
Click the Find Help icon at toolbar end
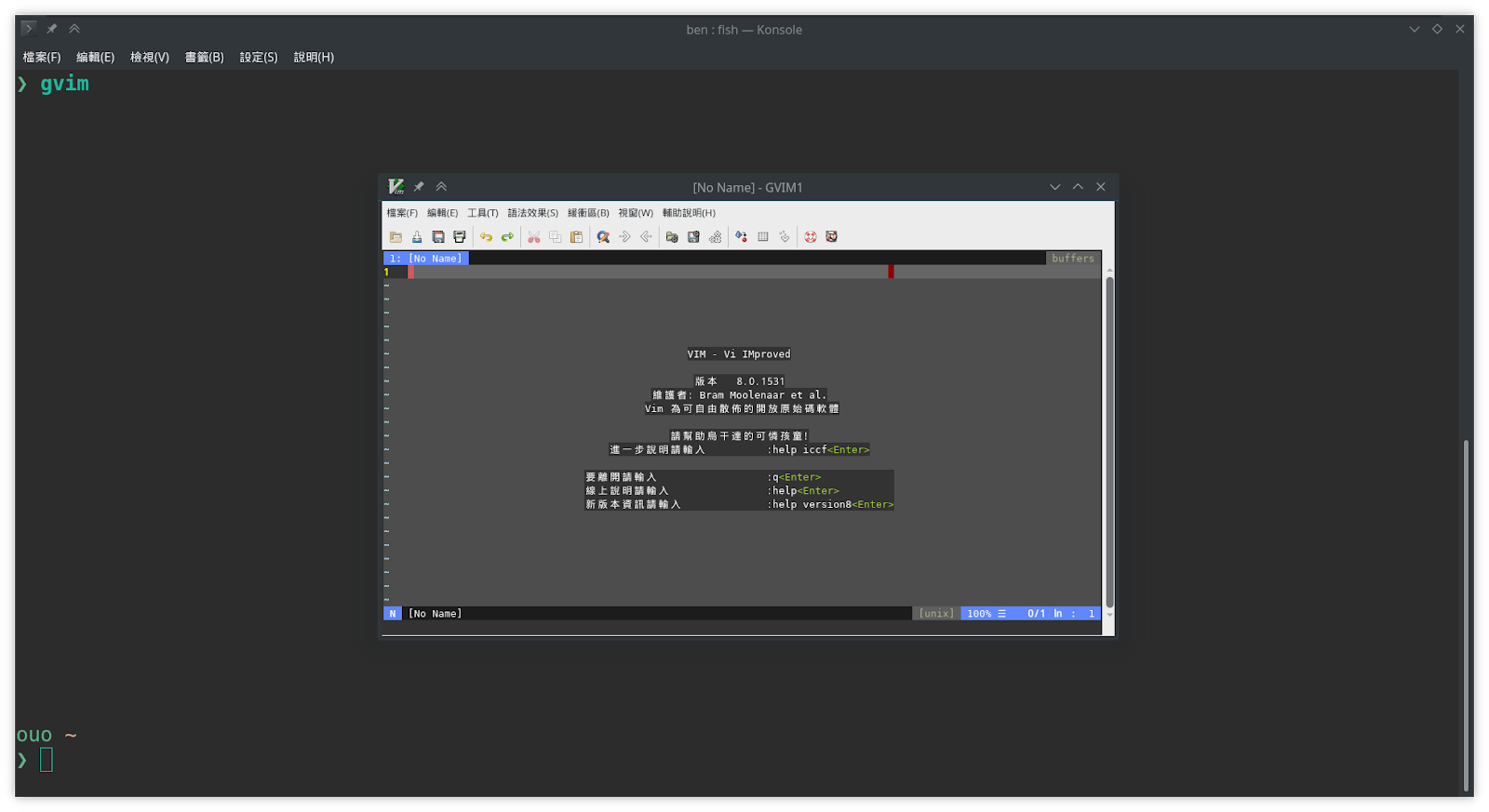pos(832,237)
